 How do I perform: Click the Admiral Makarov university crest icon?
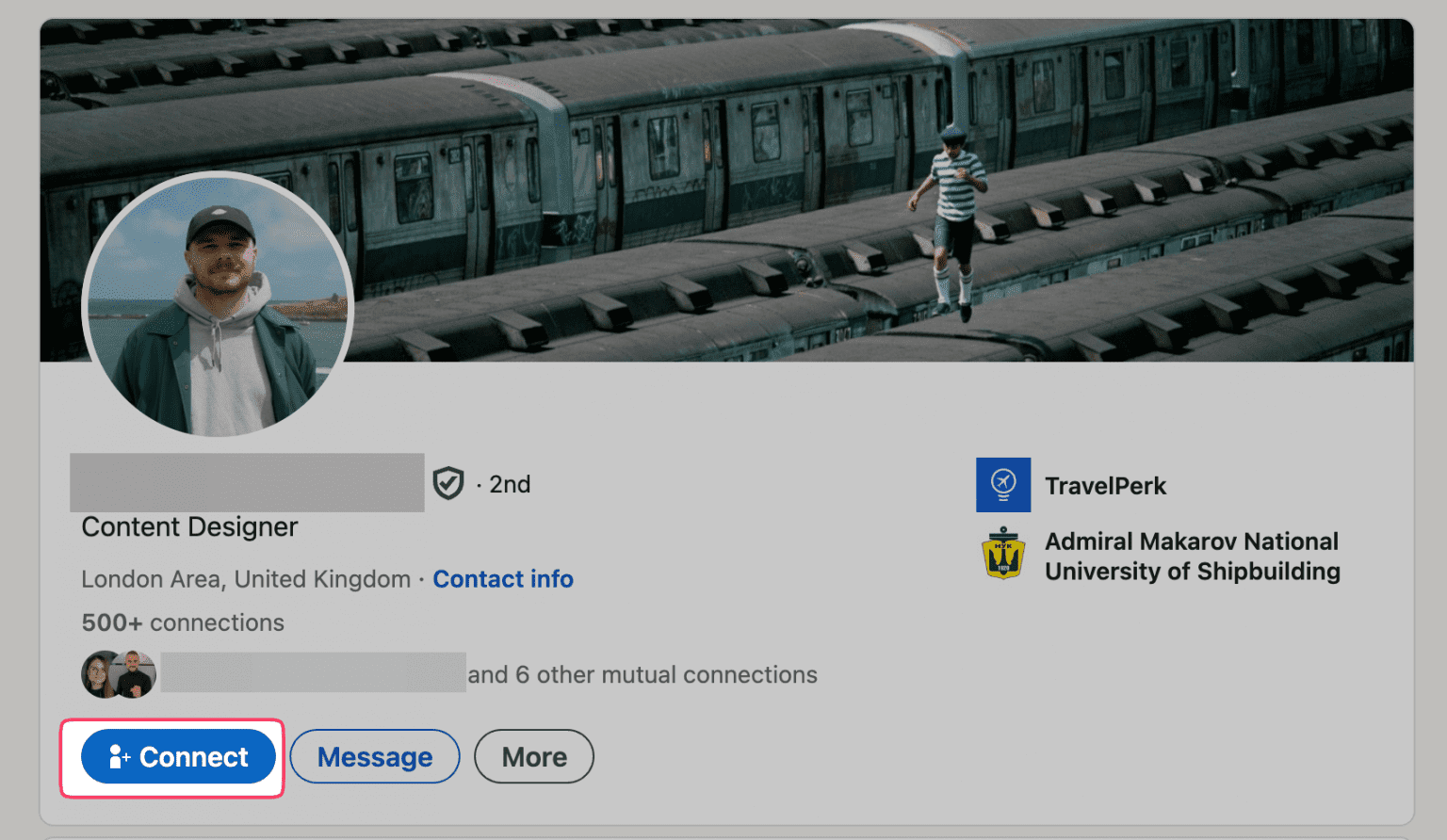[1003, 554]
